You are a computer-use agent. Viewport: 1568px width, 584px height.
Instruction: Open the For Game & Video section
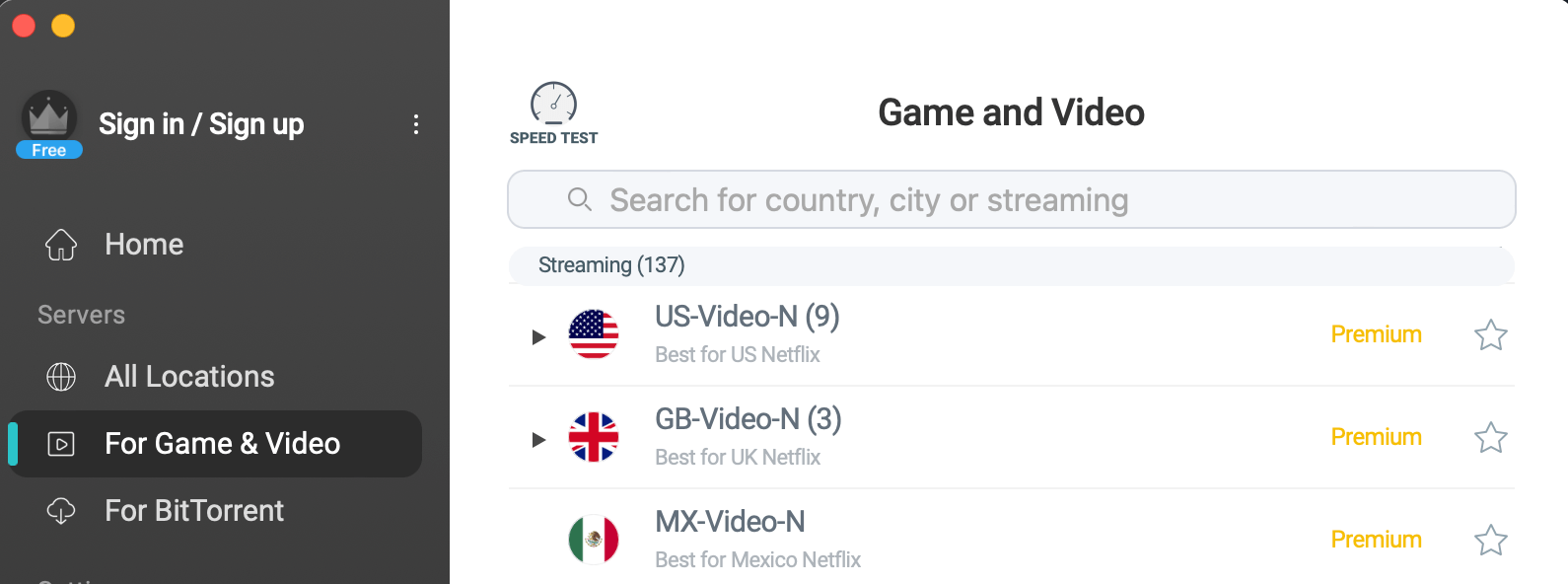215,444
